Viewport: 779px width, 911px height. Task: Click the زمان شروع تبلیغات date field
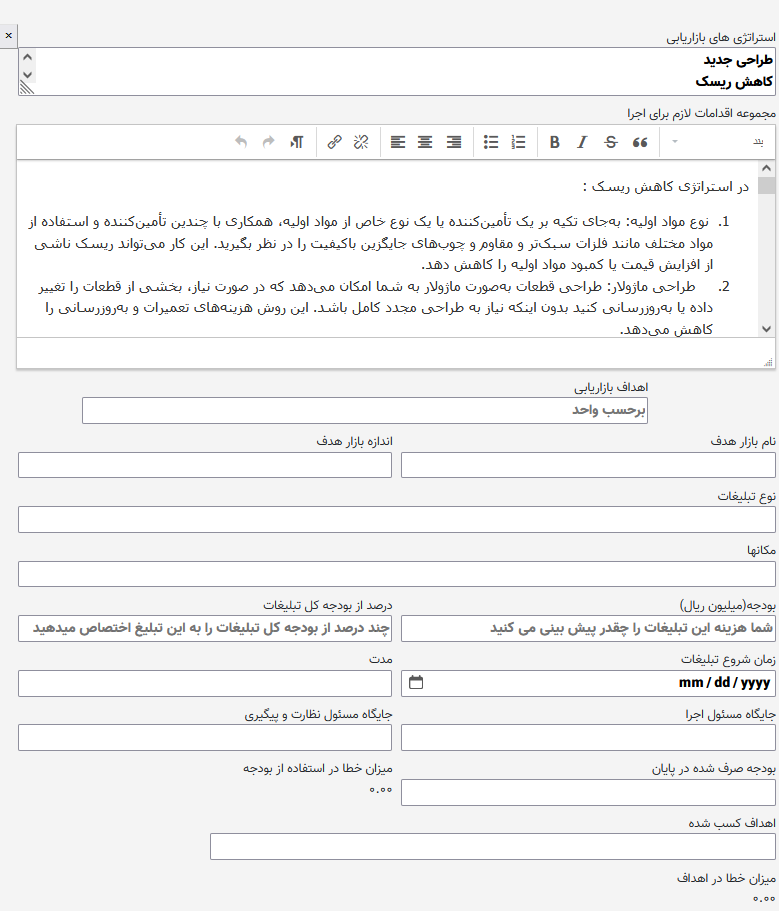pos(588,683)
